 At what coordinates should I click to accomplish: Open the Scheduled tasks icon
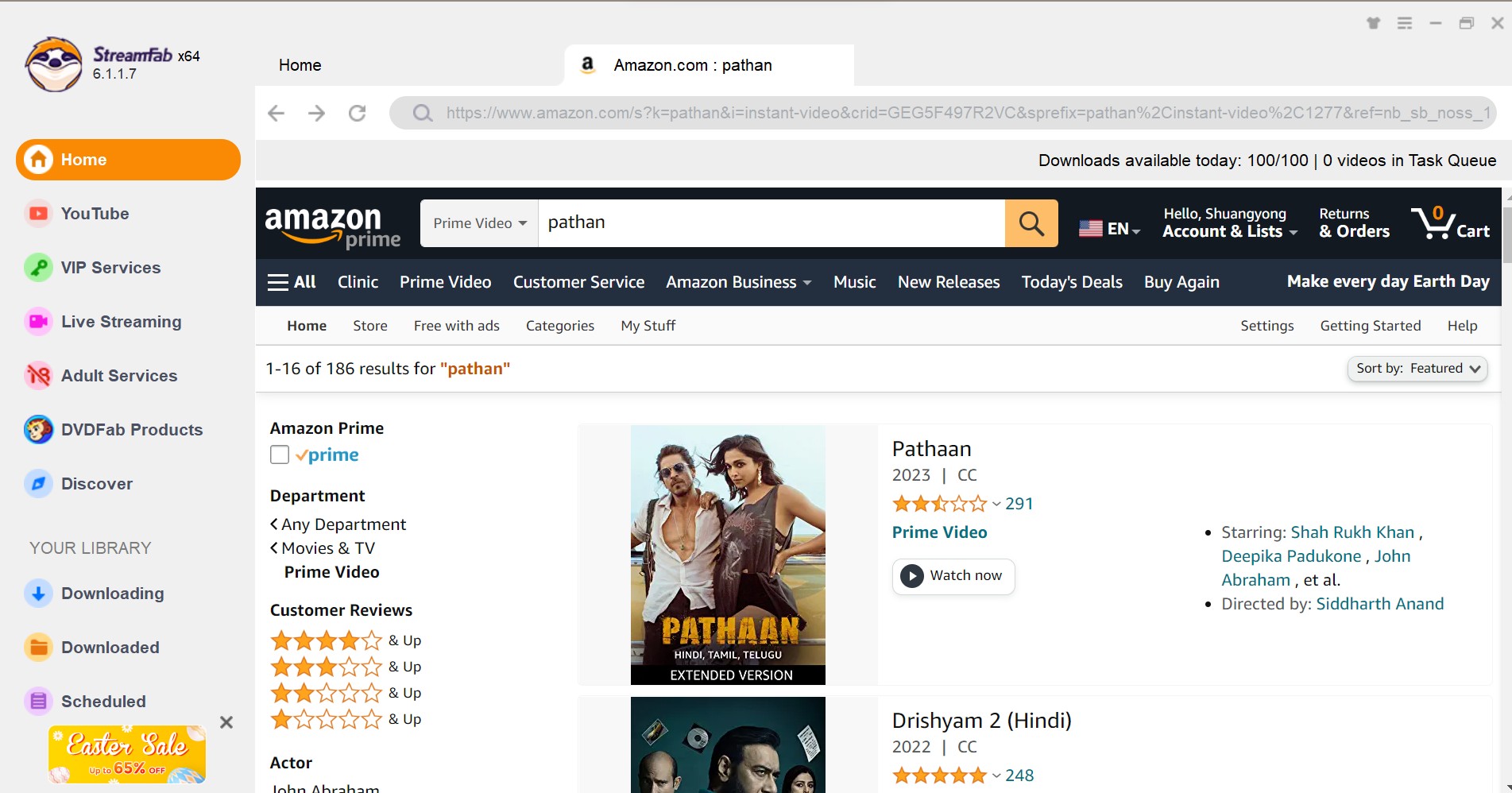pyautogui.click(x=38, y=701)
